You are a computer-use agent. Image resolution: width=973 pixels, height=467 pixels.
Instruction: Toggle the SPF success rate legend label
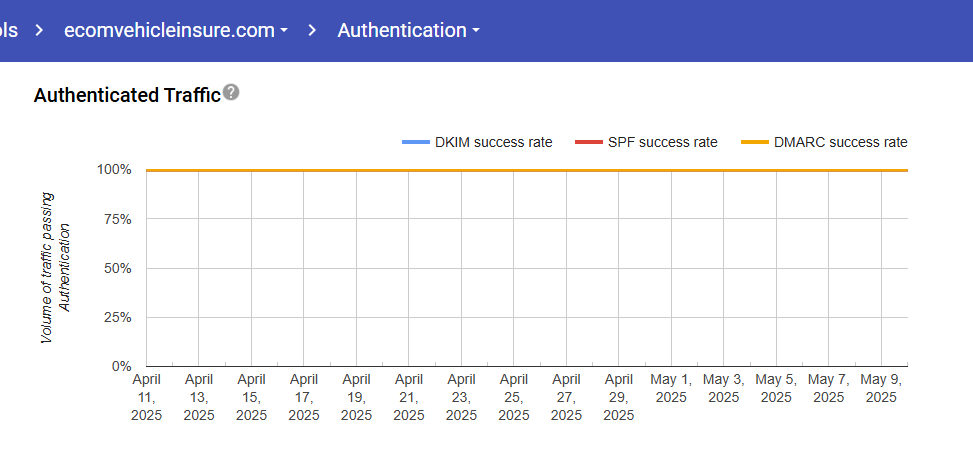(x=662, y=143)
